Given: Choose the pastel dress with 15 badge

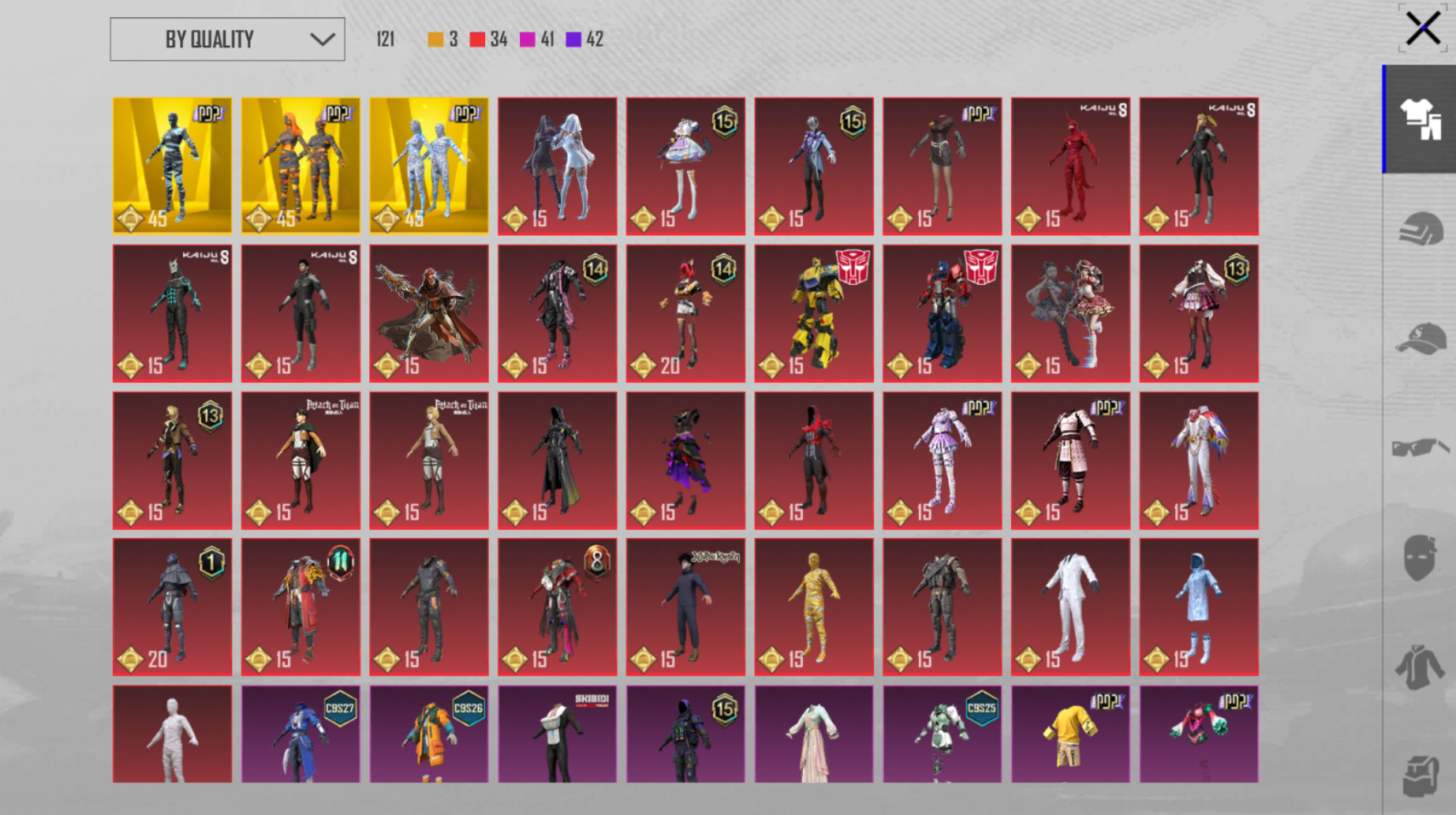Looking at the screenshot, I should 685,166.
